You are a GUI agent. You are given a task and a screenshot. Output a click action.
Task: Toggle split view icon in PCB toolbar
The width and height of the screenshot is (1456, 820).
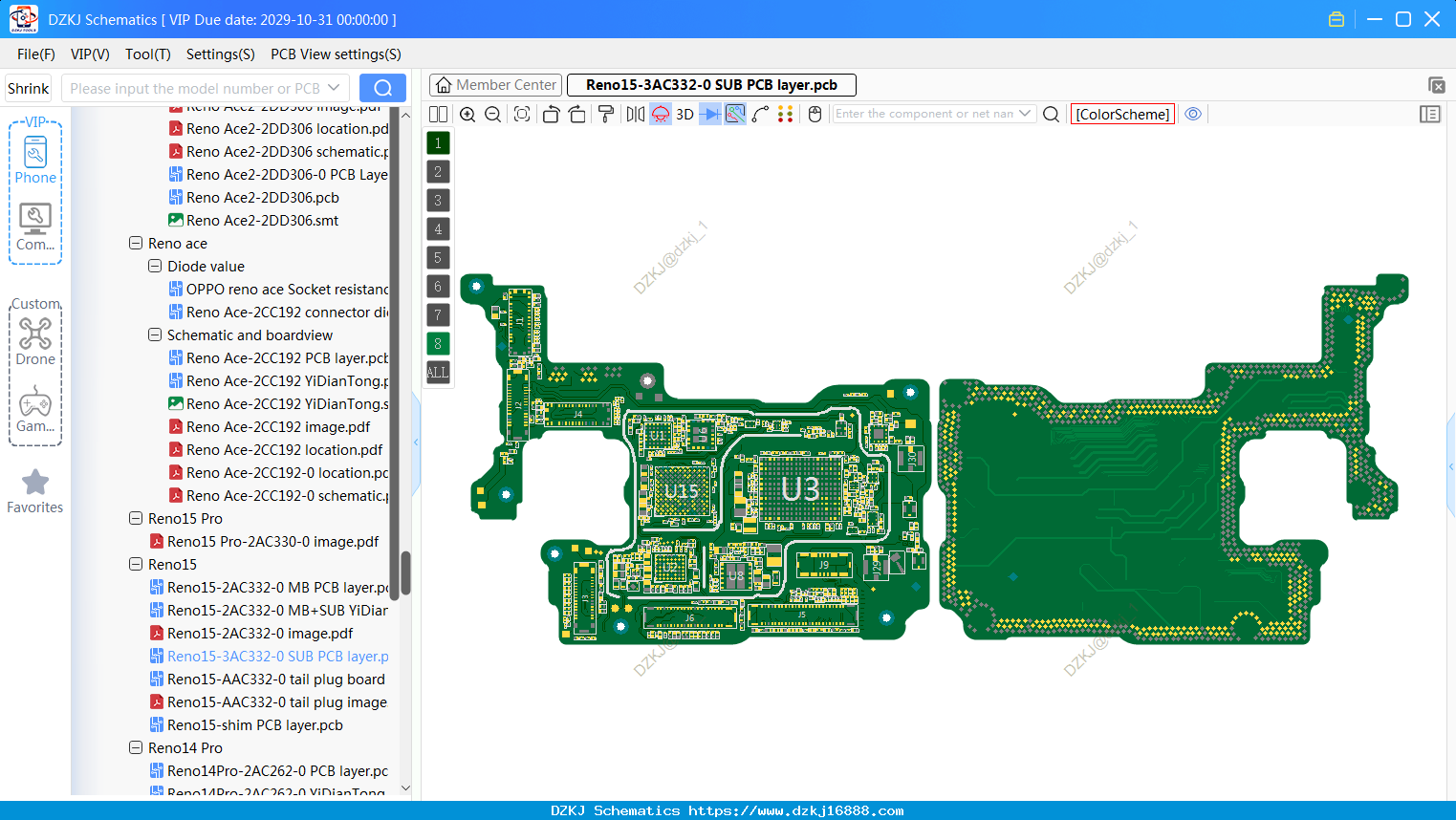(x=438, y=114)
